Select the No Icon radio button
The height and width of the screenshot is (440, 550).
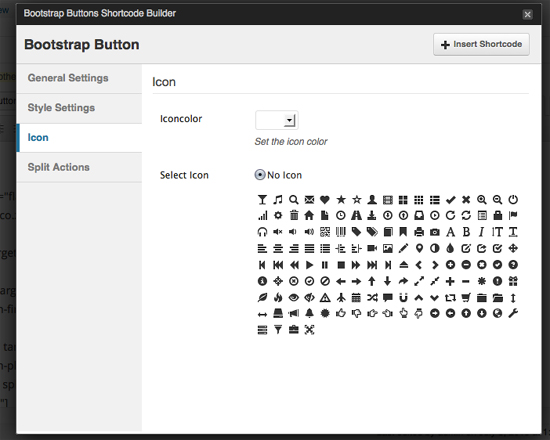[x=260, y=175]
